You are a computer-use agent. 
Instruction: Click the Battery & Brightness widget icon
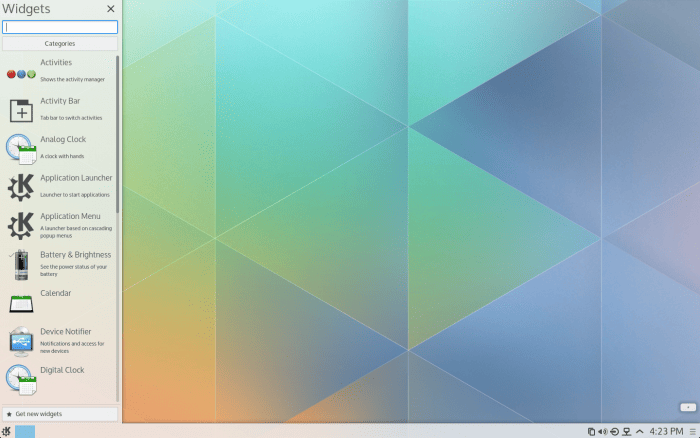(x=21, y=265)
